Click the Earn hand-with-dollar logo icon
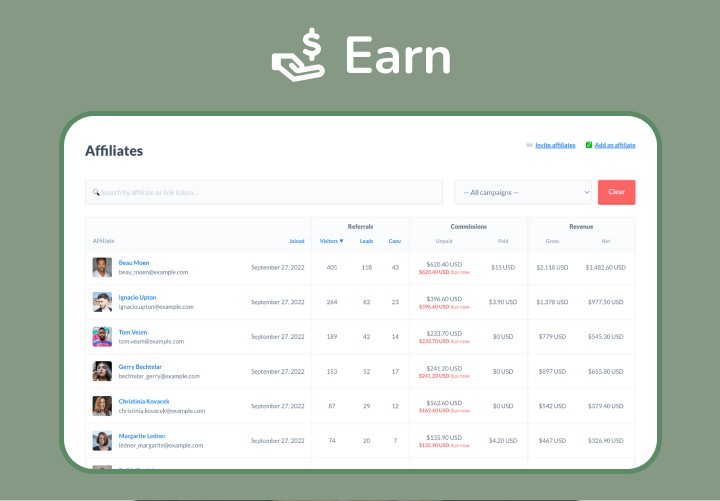 point(299,53)
